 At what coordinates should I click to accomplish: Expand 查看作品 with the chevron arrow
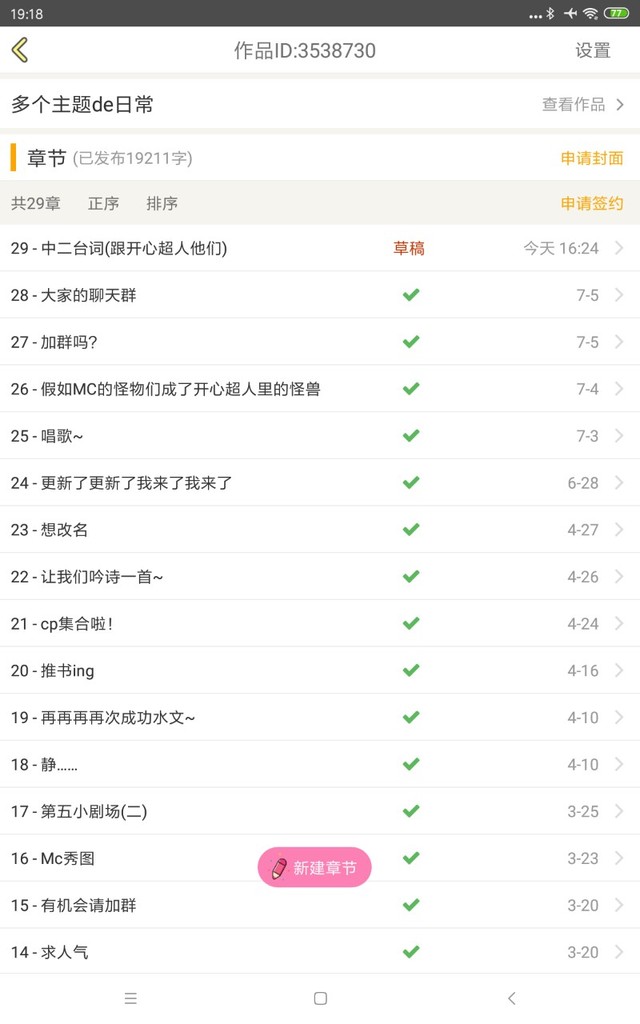coord(620,104)
